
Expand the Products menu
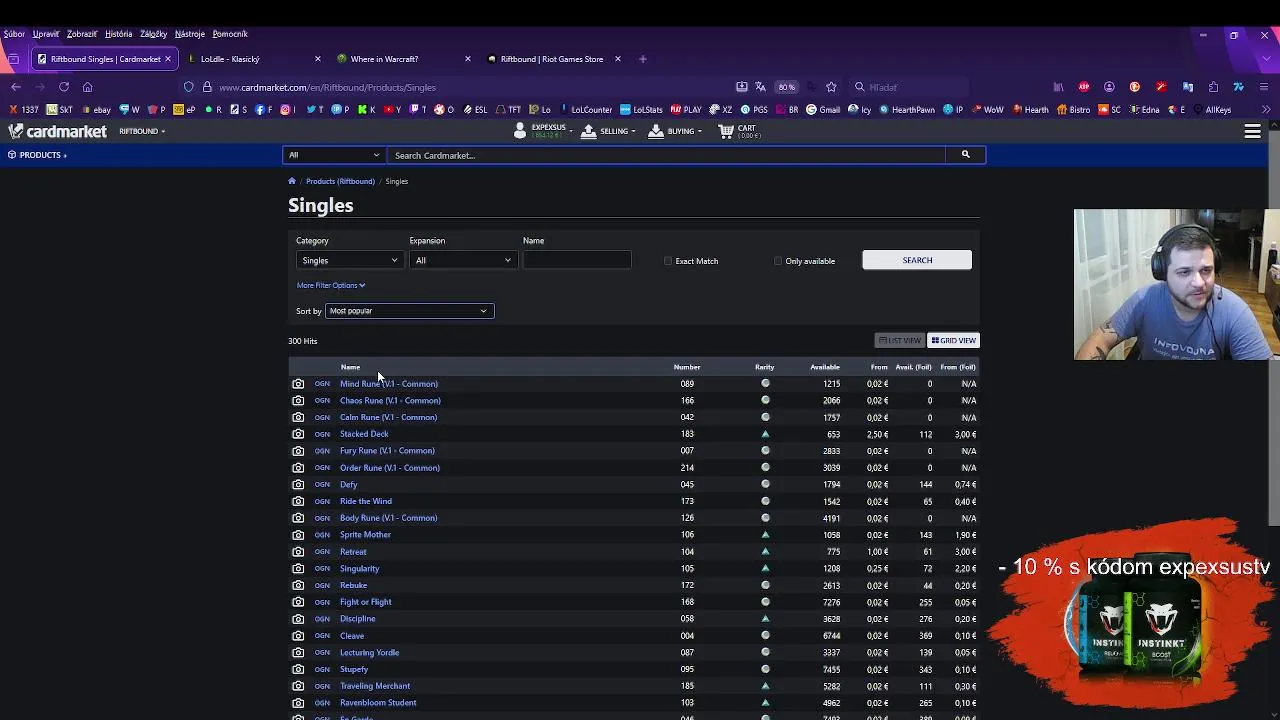click(37, 155)
